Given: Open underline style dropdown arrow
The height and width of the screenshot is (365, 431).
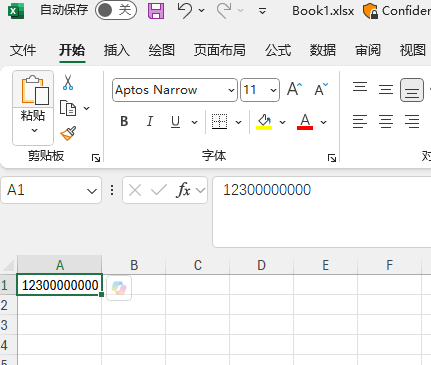Looking at the screenshot, I should click(x=194, y=122).
